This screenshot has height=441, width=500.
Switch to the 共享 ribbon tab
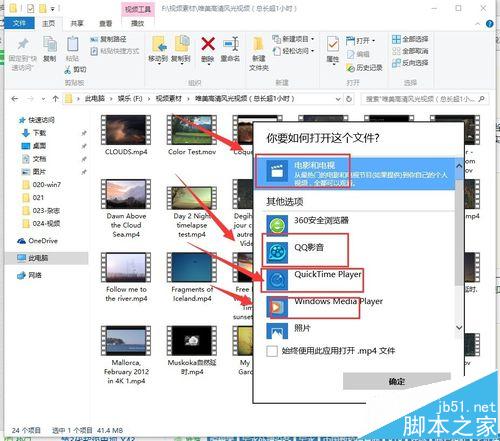tap(77, 23)
